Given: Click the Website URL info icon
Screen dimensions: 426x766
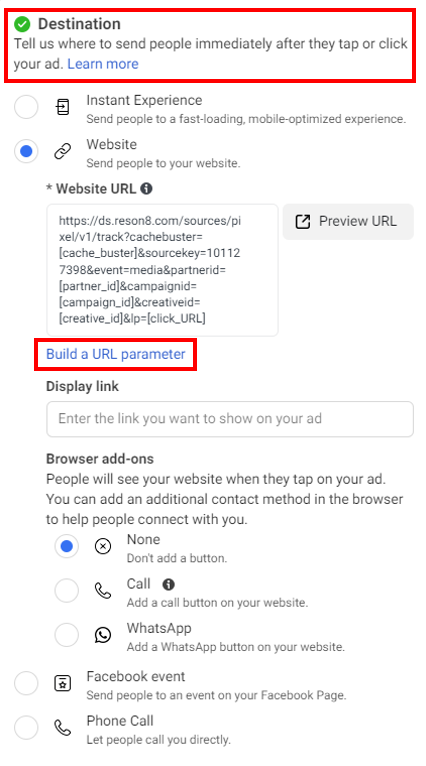Looking at the screenshot, I should click(x=146, y=189).
